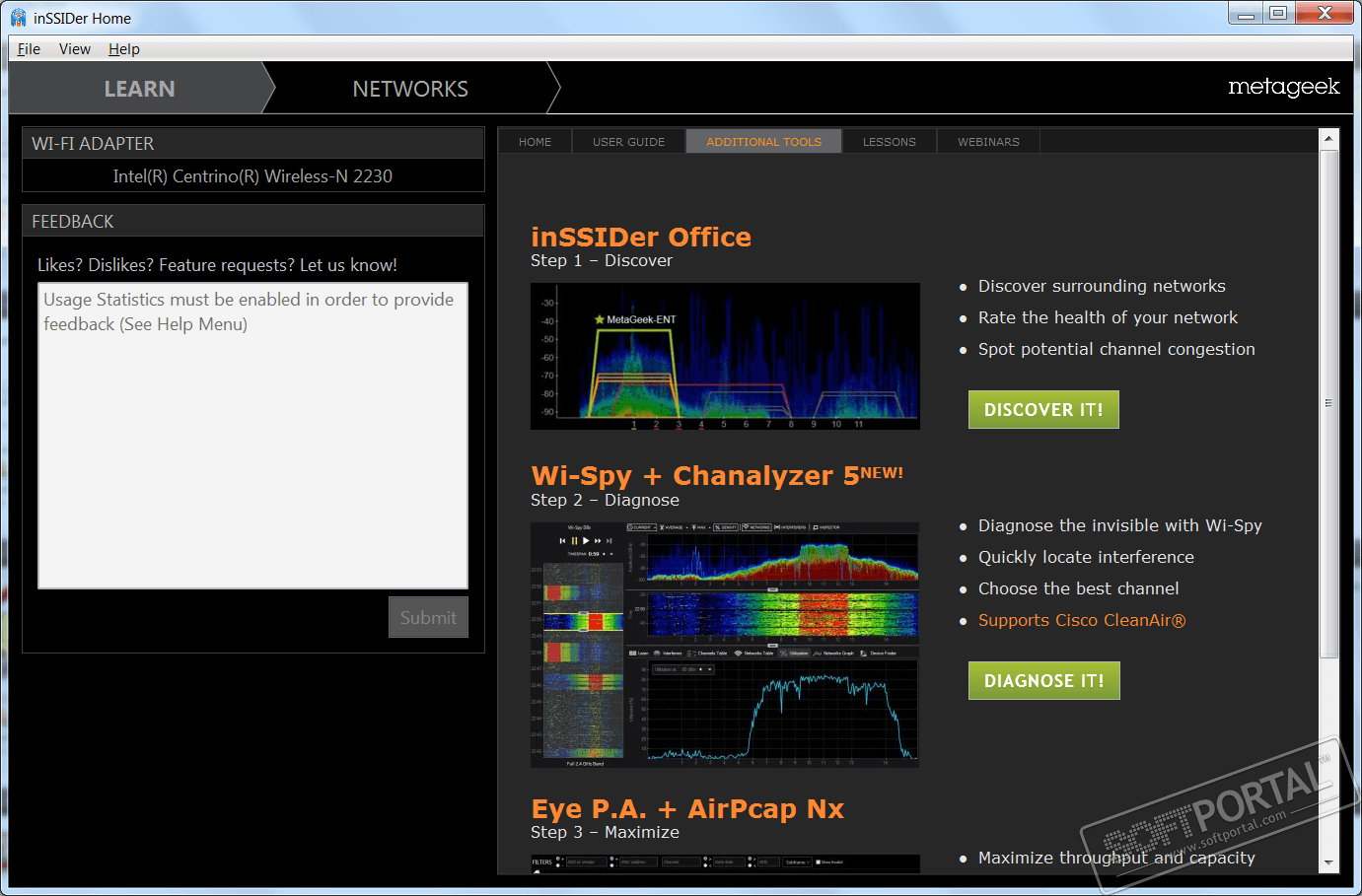The height and width of the screenshot is (896, 1362).
Task: Open the LESSONS tab
Action: point(890,142)
